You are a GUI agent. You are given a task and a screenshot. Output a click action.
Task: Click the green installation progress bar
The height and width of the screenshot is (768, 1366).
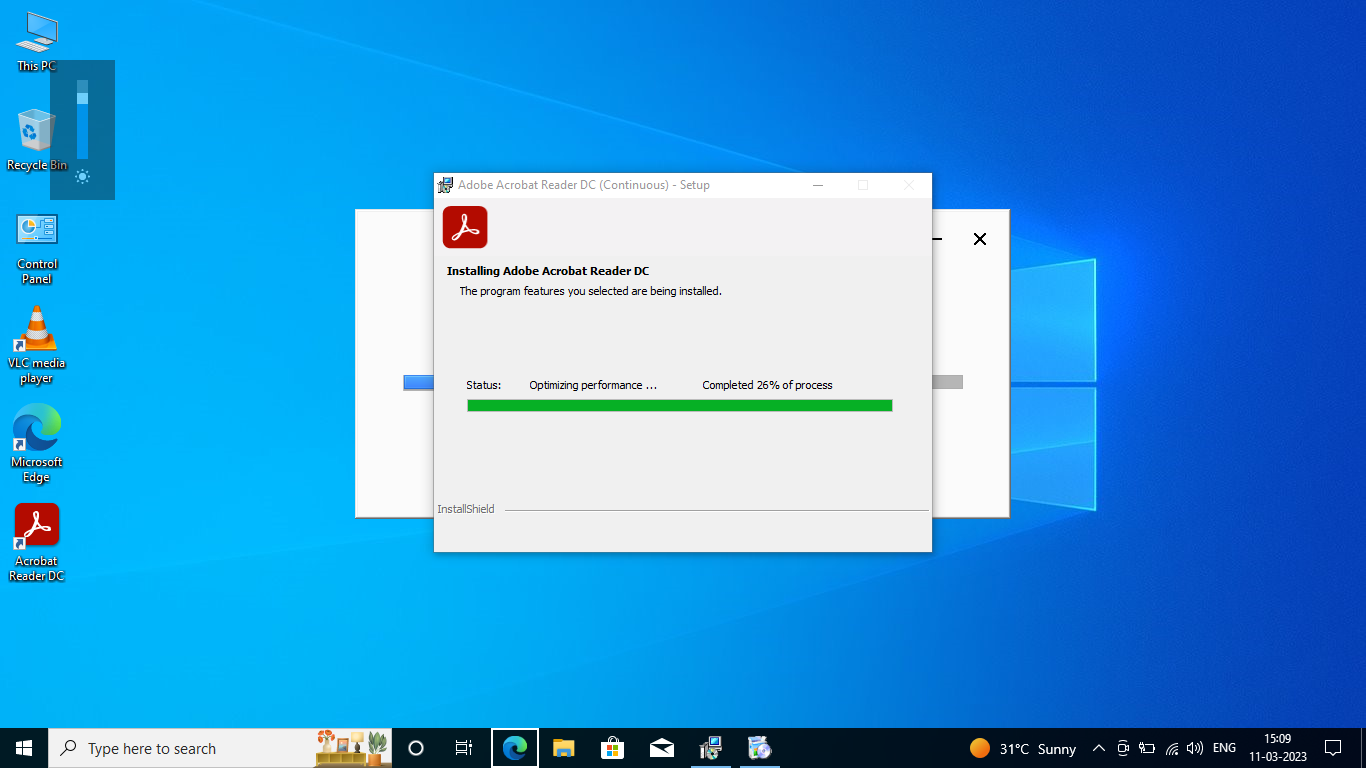[679, 405]
